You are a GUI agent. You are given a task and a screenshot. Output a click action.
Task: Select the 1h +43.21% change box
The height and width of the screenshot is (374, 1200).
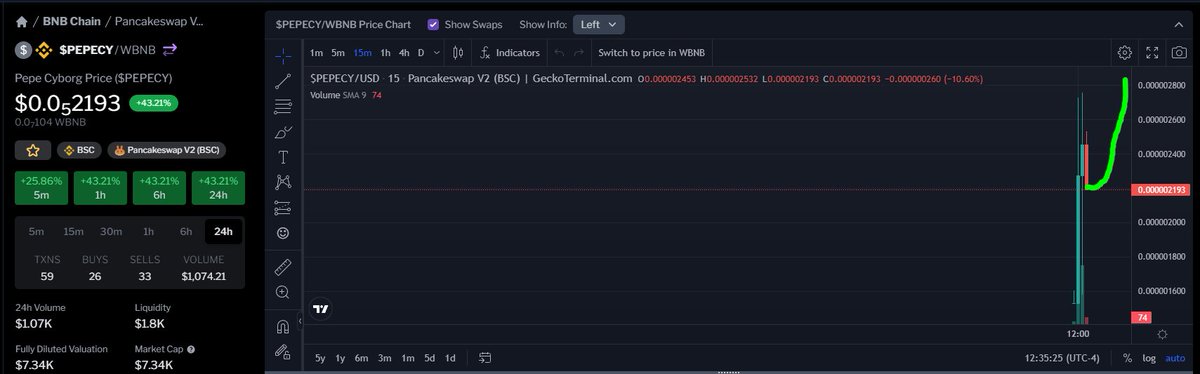100,187
